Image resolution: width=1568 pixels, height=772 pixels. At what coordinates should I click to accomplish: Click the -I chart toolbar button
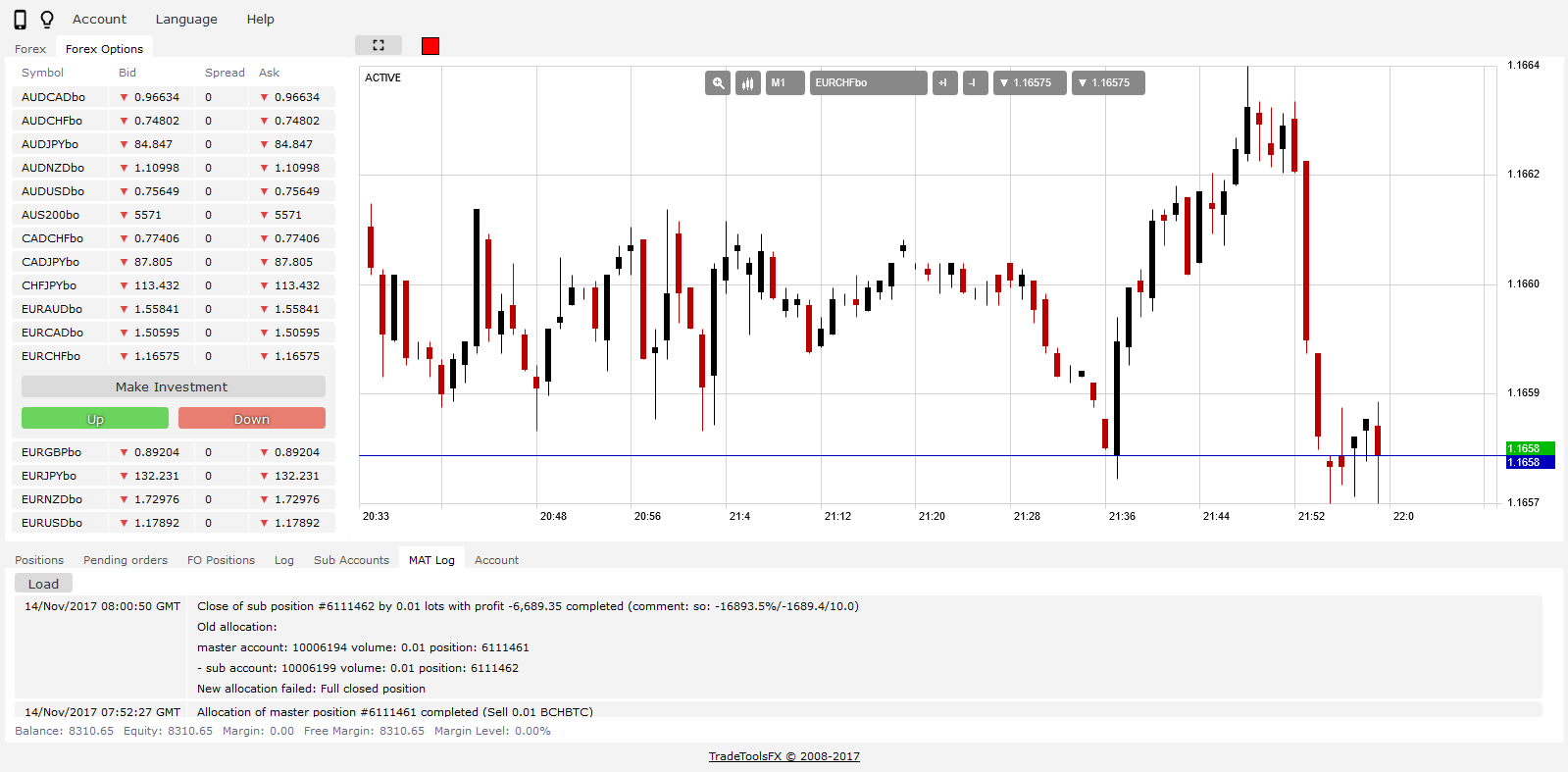(x=975, y=83)
